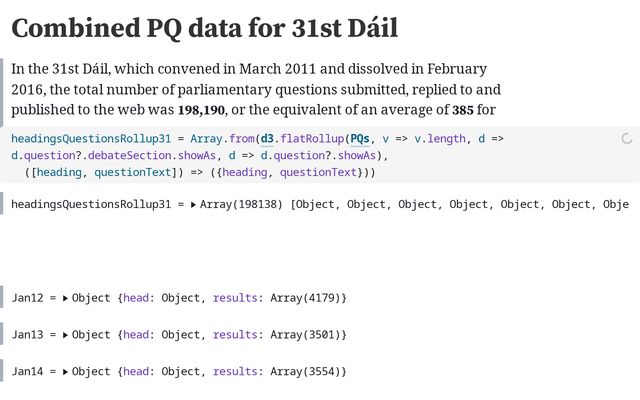Click the bold 198,190 figure in the paragraph
640x400 pixels.
pos(201,110)
